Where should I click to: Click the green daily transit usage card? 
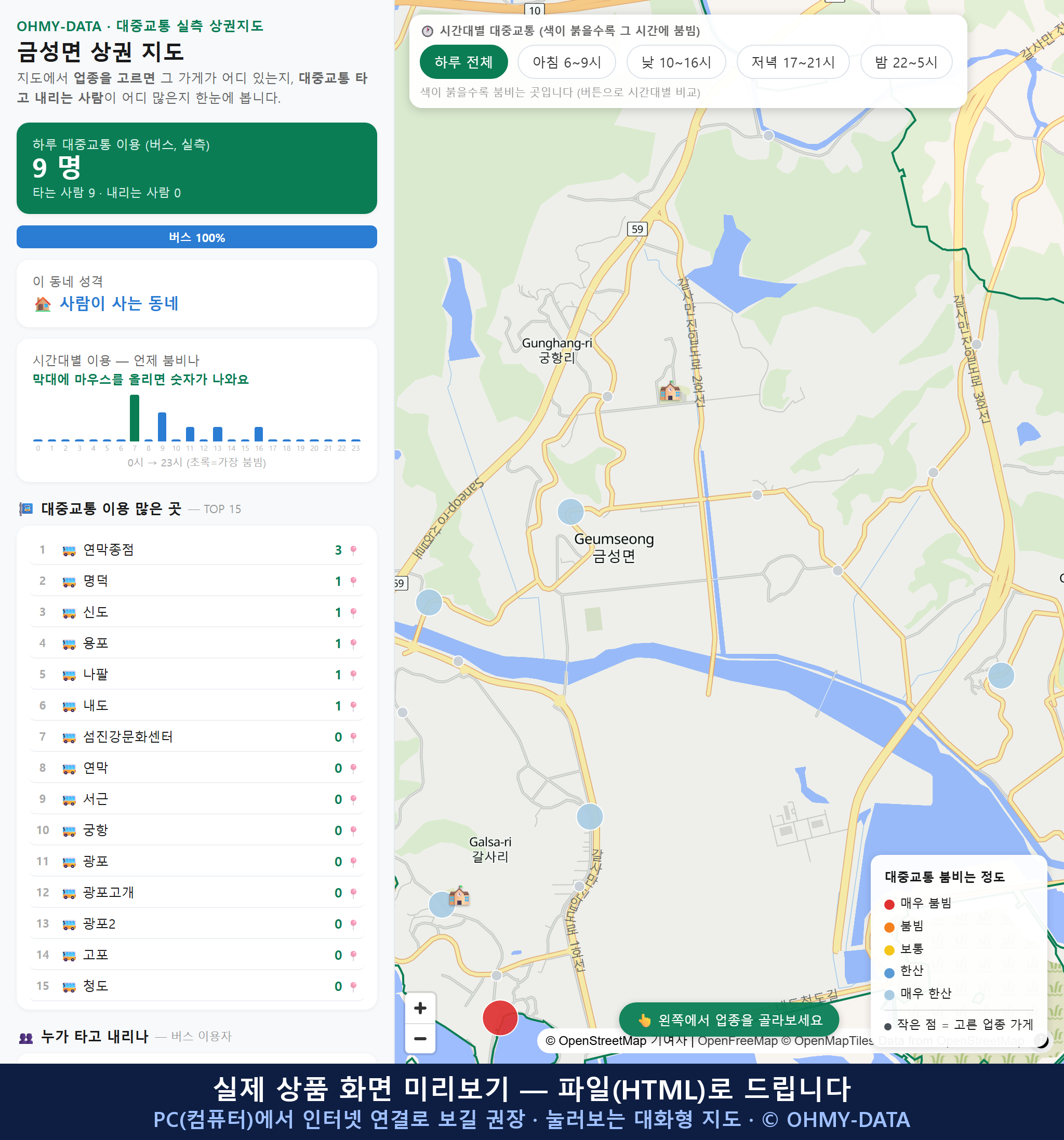coord(197,168)
